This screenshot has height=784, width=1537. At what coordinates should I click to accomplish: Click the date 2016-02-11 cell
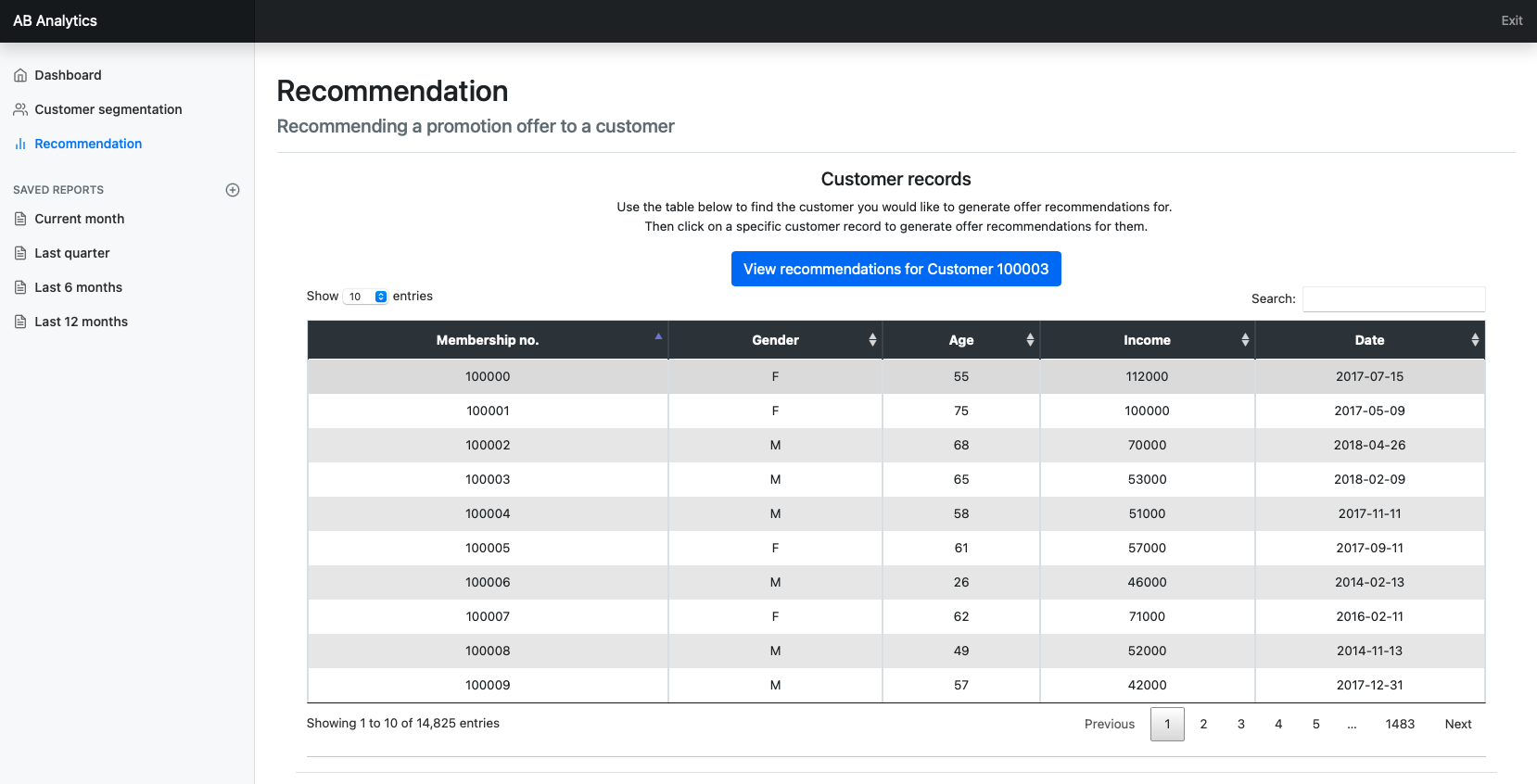pyautogui.click(x=1369, y=616)
